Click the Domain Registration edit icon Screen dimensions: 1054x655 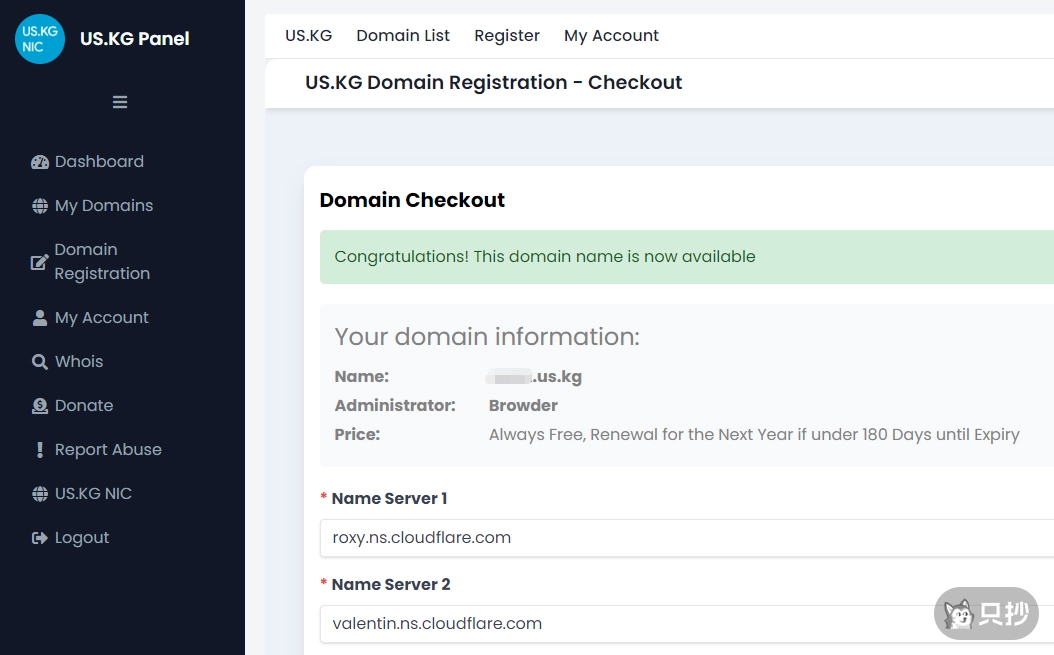coord(40,262)
